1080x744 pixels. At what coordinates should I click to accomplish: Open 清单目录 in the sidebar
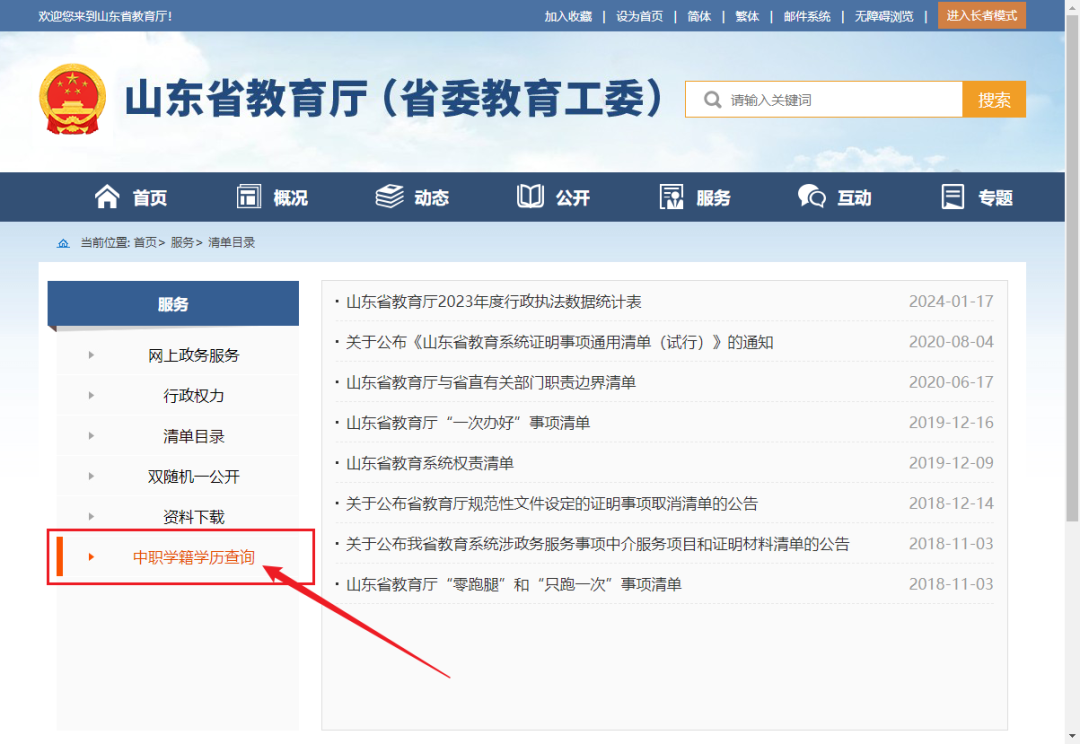[194, 436]
